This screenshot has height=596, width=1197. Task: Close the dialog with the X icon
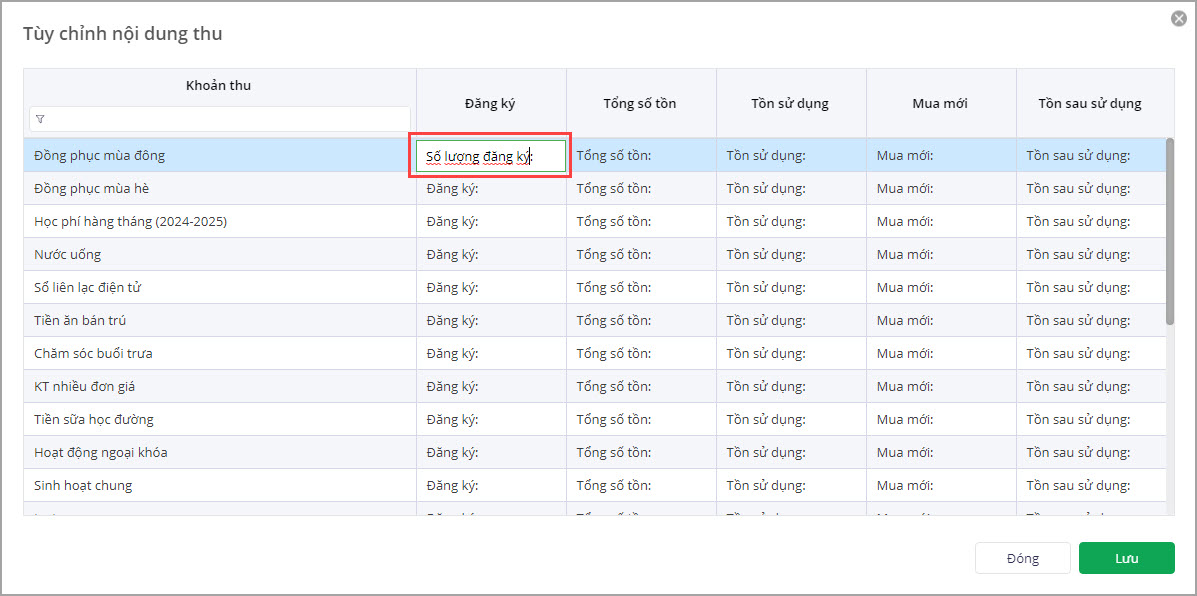1179,19
